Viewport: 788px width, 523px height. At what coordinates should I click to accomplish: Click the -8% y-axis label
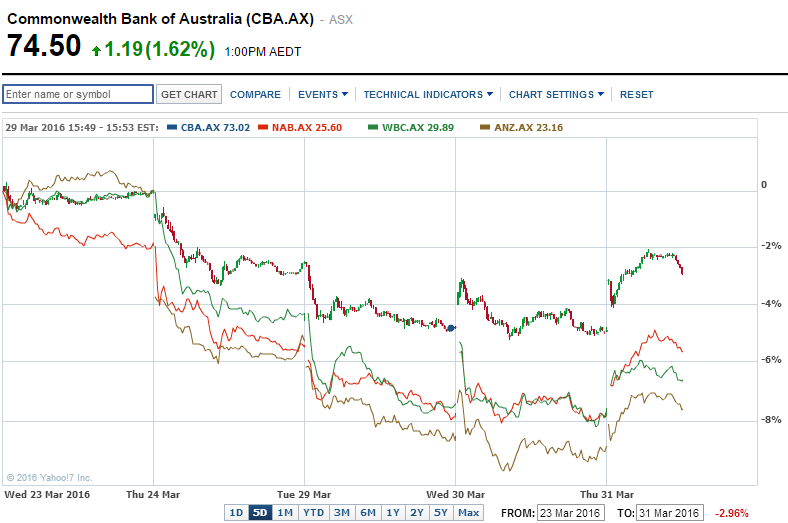click(771, 420)
